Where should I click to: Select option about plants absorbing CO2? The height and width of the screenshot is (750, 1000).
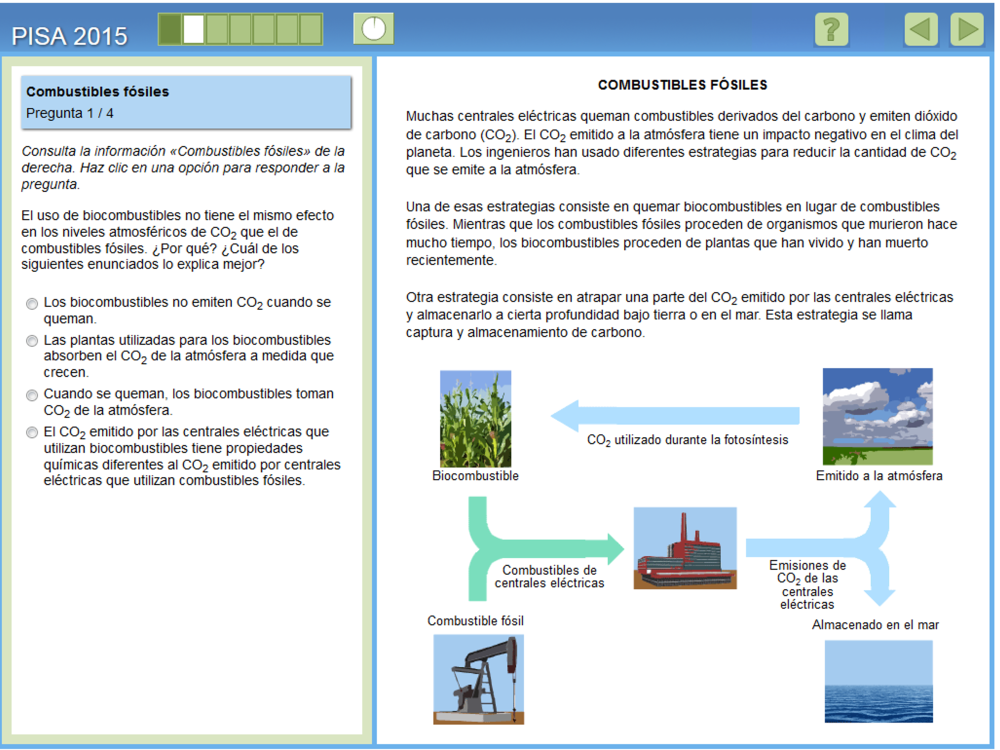pyautogui.click(x=33, y=341)
